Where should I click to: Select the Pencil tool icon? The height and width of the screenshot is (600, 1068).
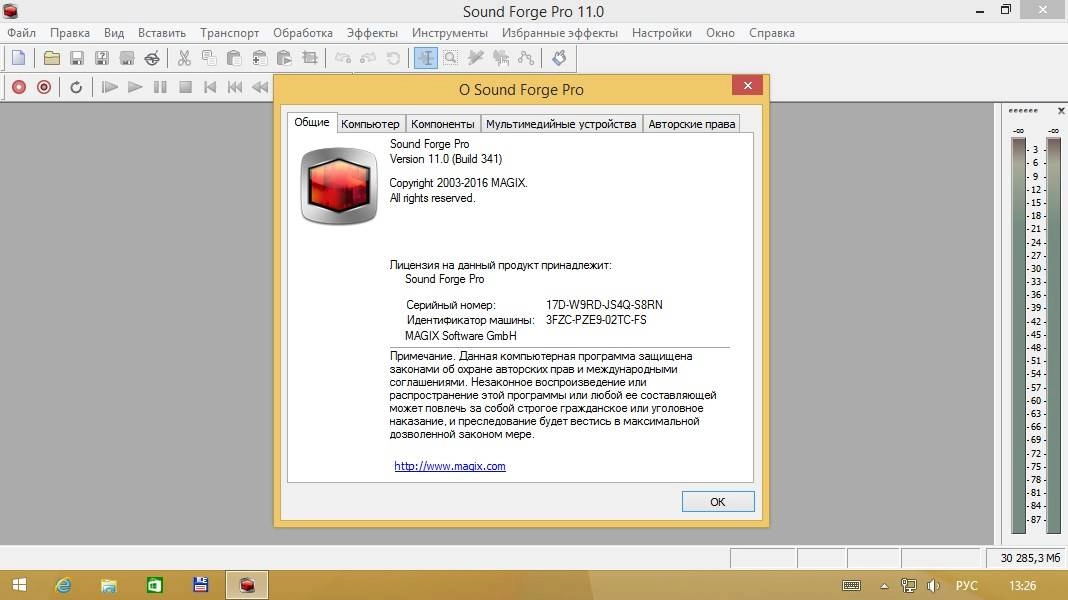475,58
